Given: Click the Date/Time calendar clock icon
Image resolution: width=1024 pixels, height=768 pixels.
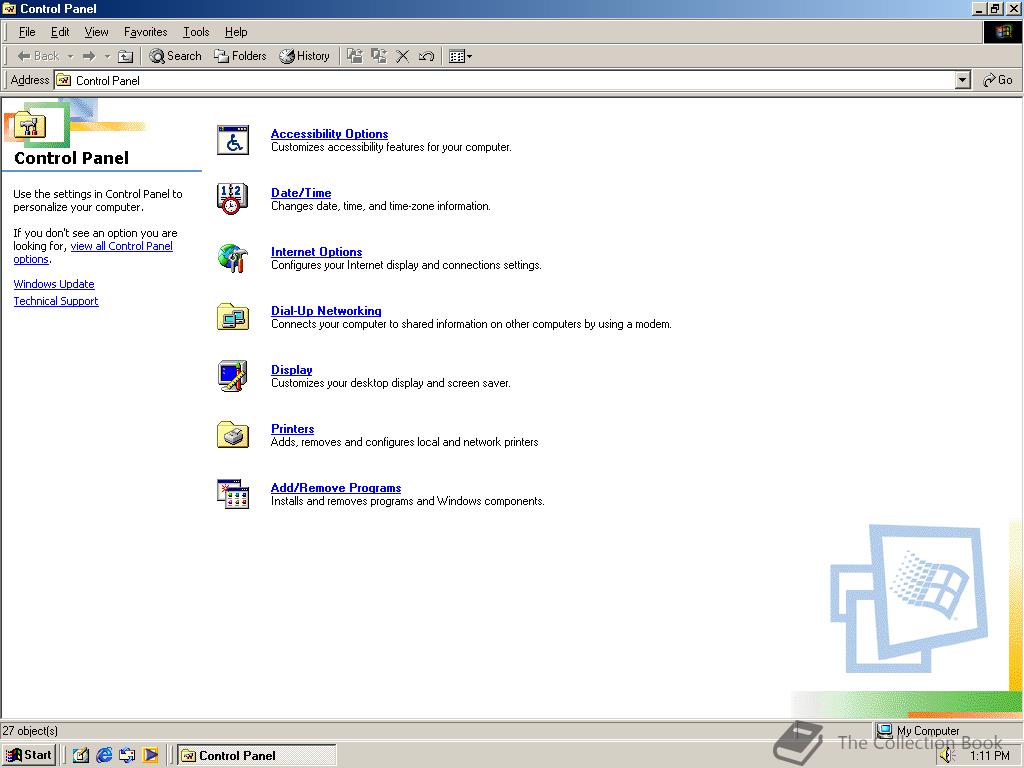Looking at the screenshot, I should click(232, 199).
